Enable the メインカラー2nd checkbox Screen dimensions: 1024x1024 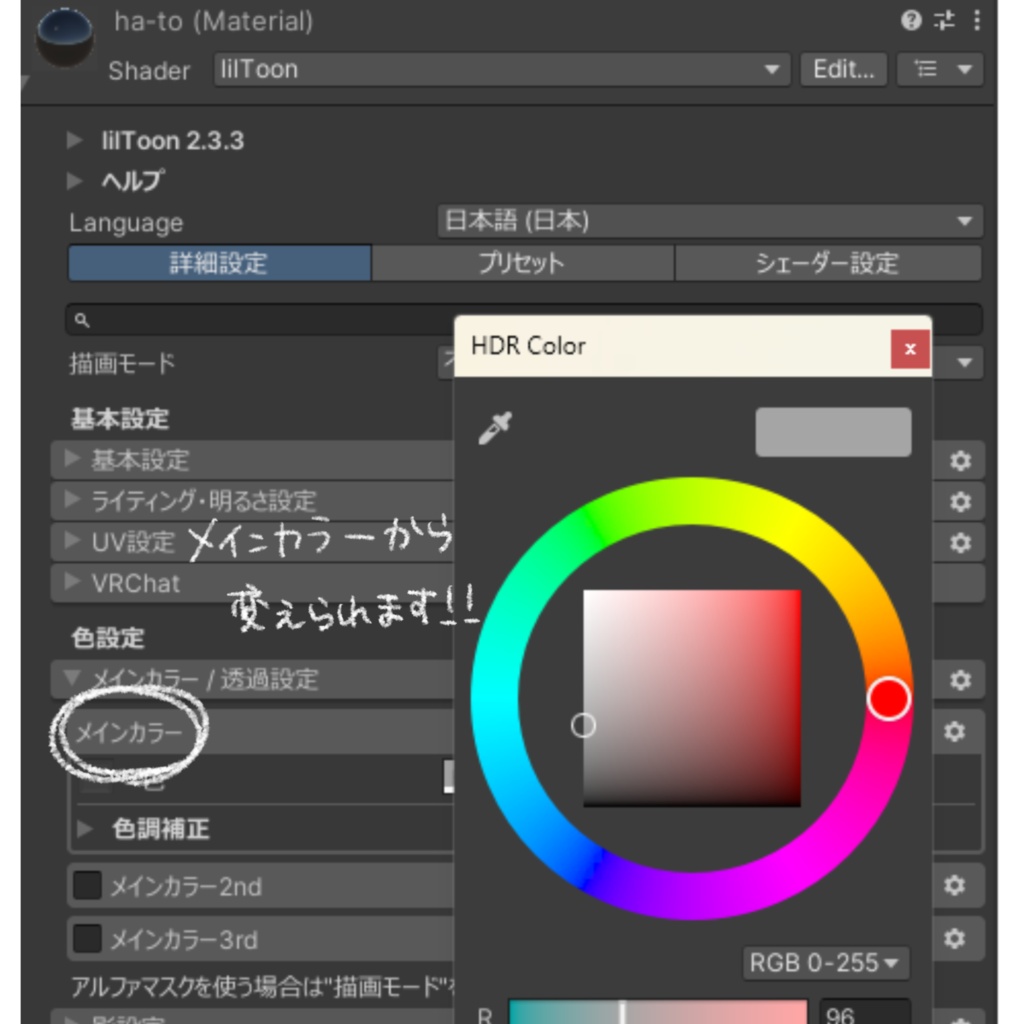tap(87, 886)
